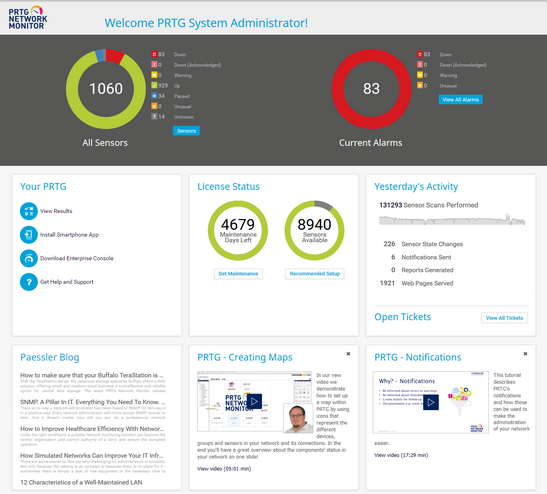The width and height of the screenshot is (547, 494).
Task: Open Improve Healthcare Efficiency blog post
Action: click(92, 429)
